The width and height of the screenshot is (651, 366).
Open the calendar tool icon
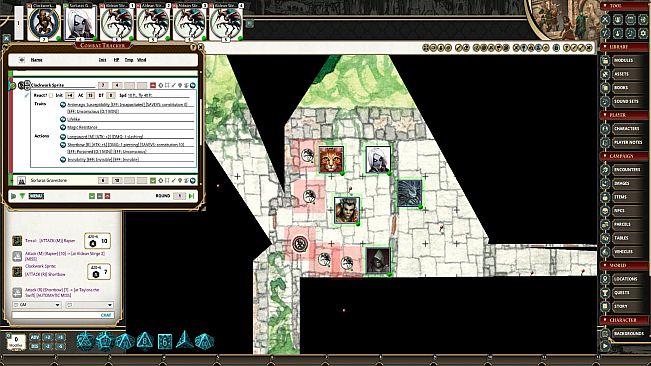click(x=631, y=19)
